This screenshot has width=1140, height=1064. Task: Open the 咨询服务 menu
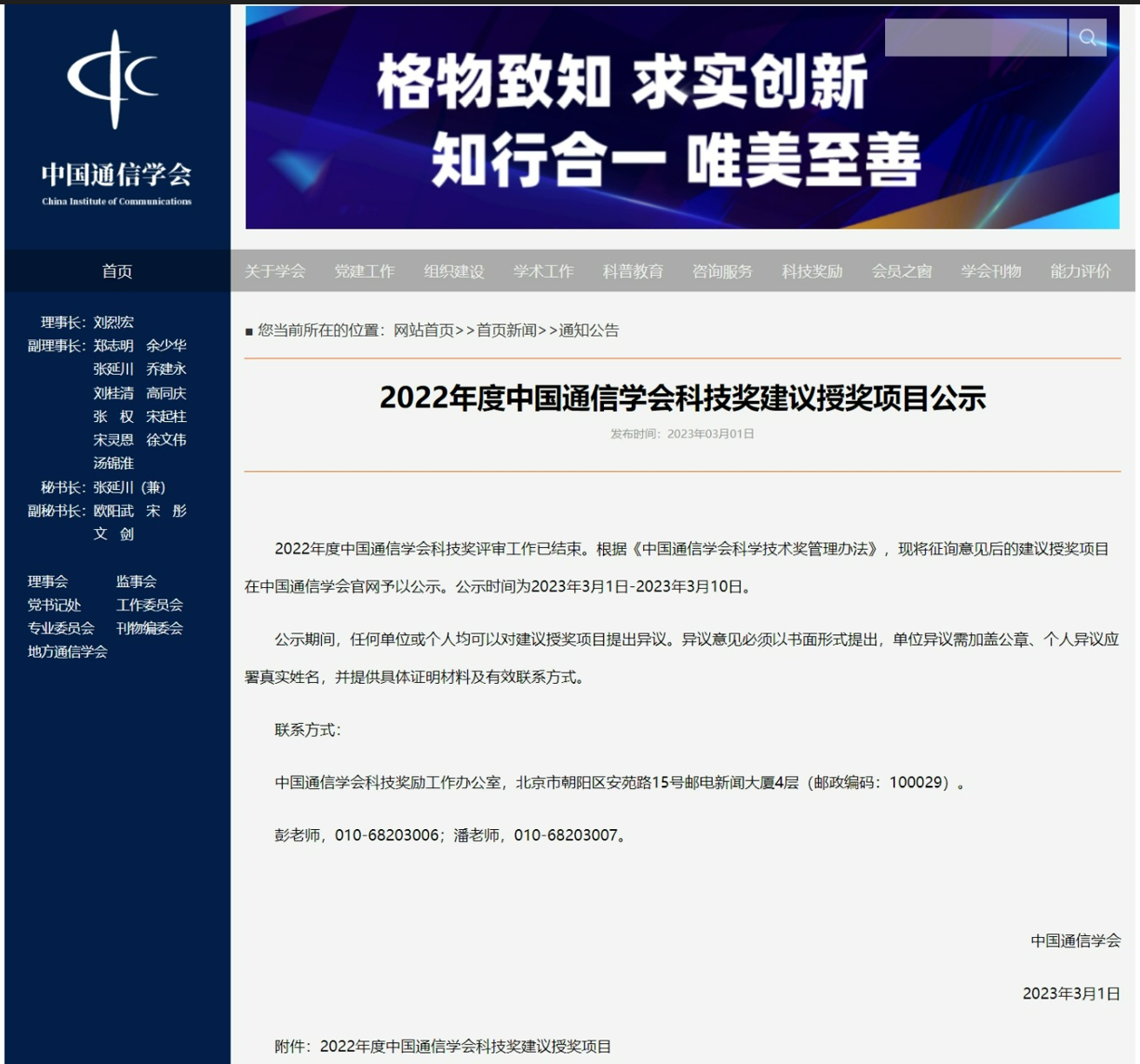pyautogui.click(x=722, y=271)
